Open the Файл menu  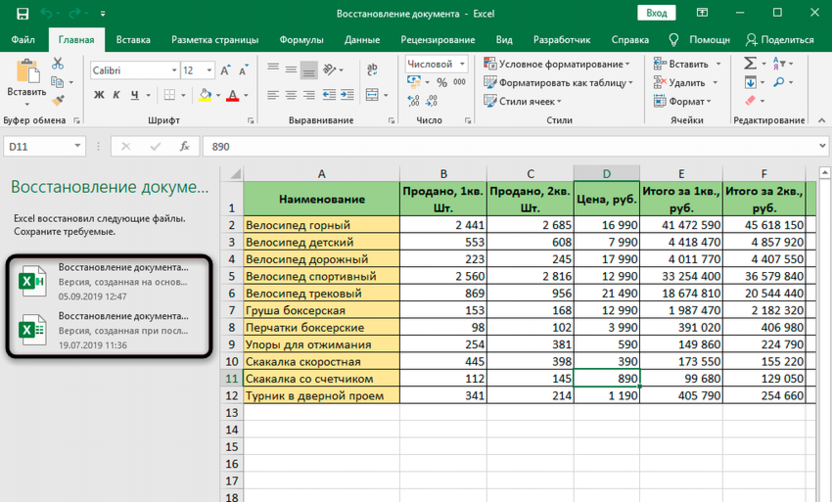pos(23,40)
